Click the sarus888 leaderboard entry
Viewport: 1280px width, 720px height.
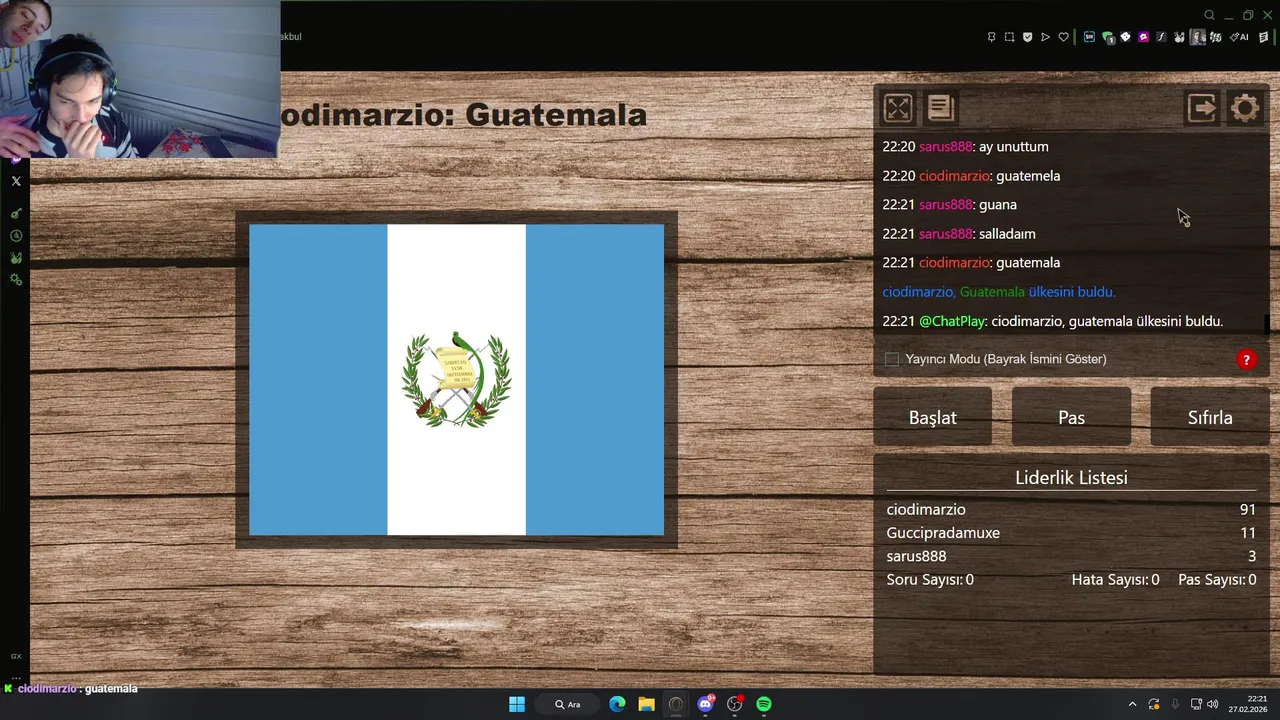1071,556
